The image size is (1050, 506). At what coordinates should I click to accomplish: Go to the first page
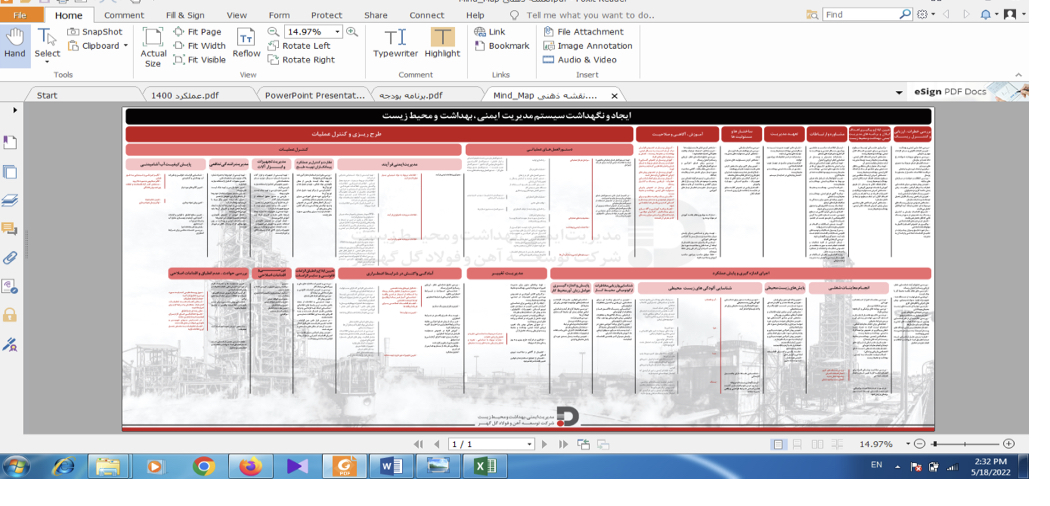click(x=419, y=444)
